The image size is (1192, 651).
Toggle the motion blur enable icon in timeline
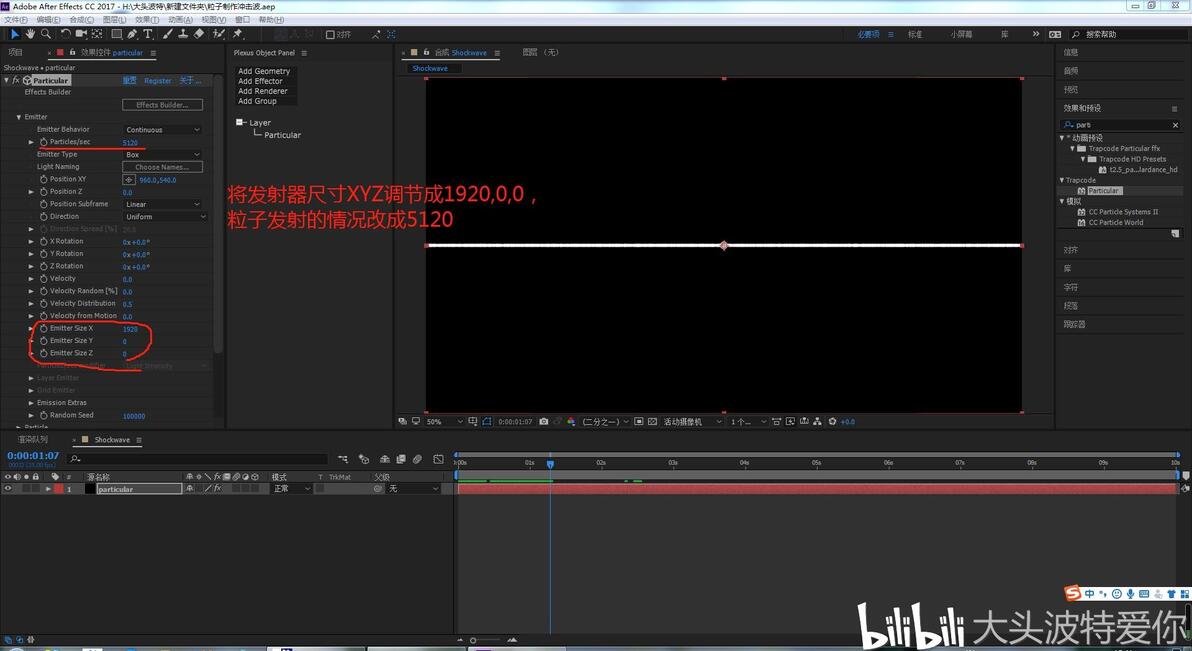(x=417, y=459)
